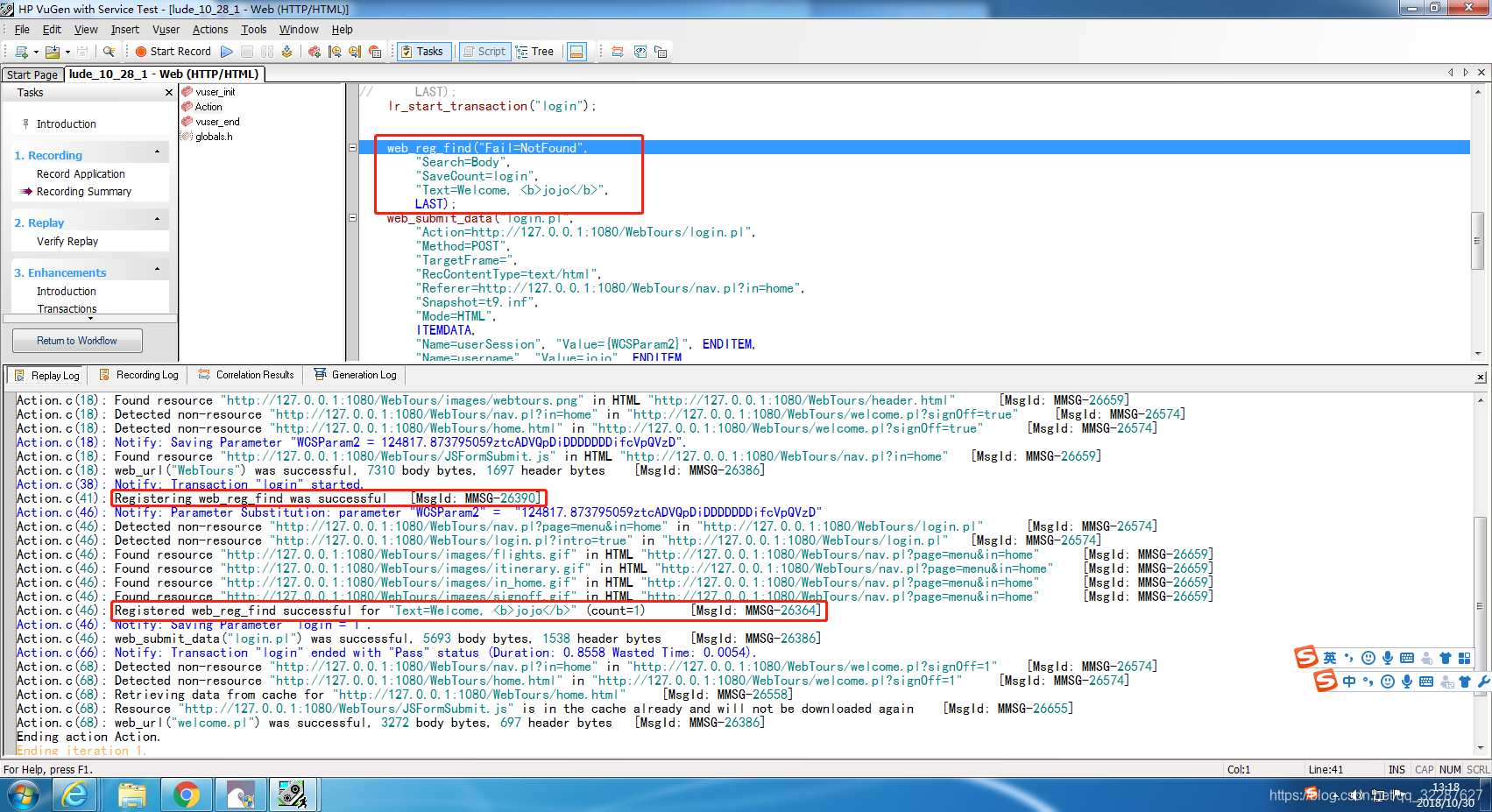
Task: Open Record Application task
Action: pyautogui.click(x=81, y=174)
